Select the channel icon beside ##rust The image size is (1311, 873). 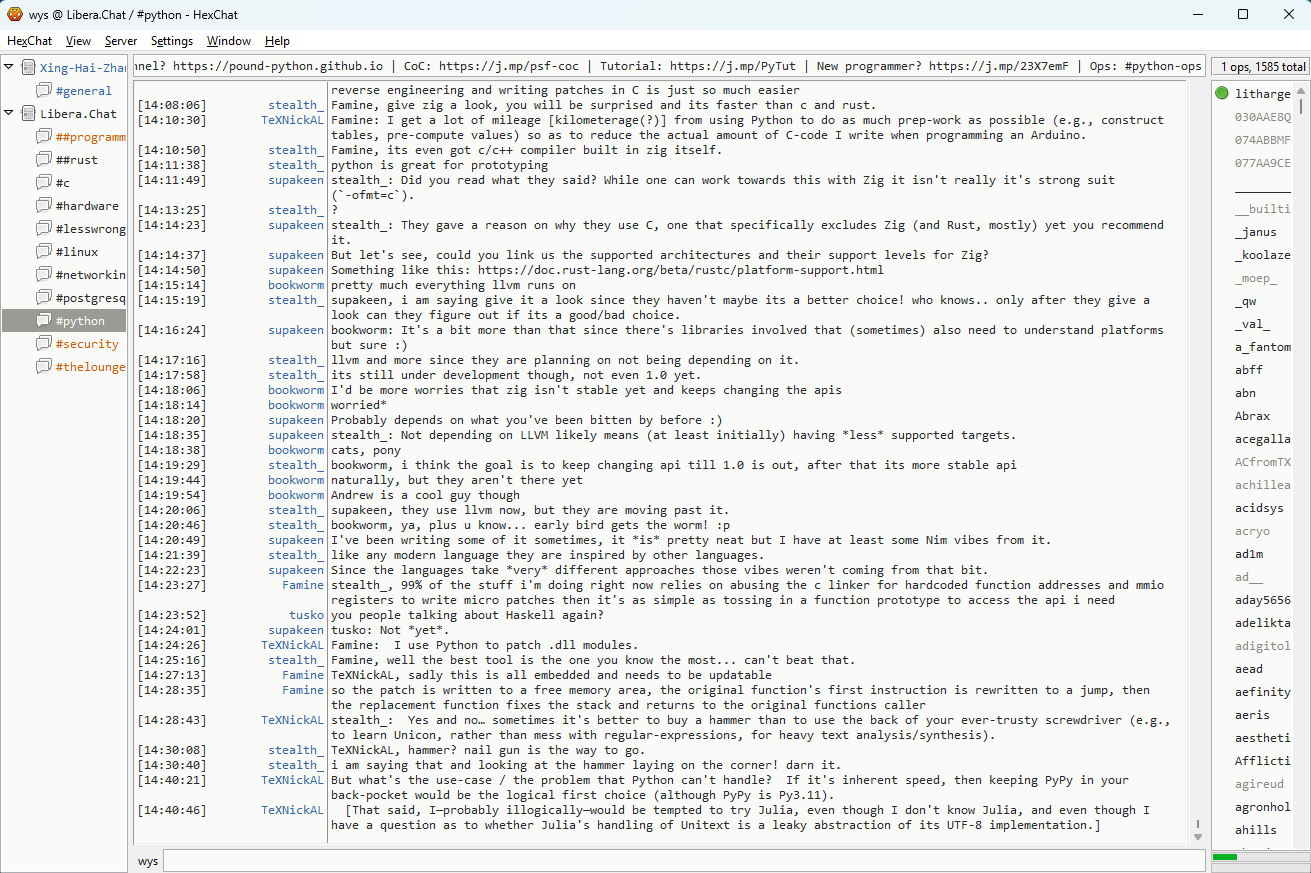point(44,160)
